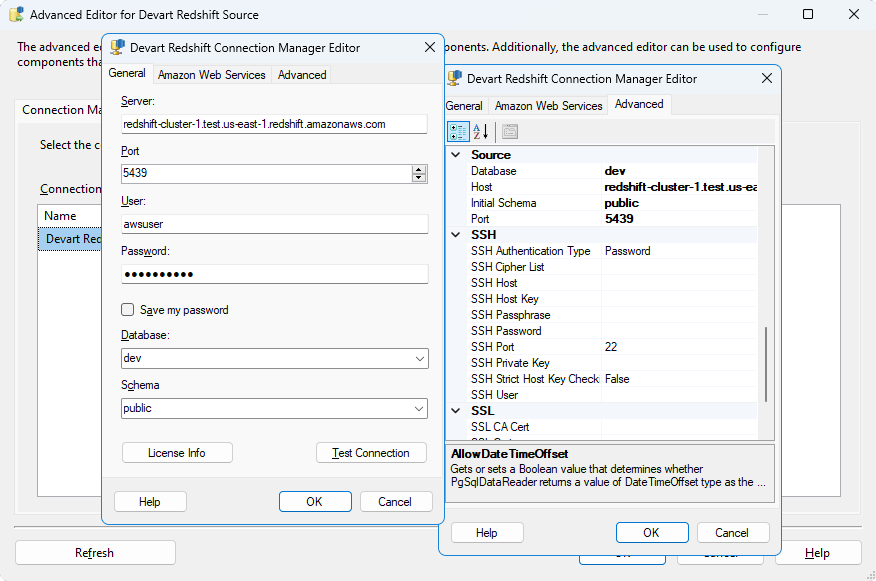The width and height of the screenshot is (876, 581).
Task: Open the Database dropdown list
Action: click(x=419, y=358)
